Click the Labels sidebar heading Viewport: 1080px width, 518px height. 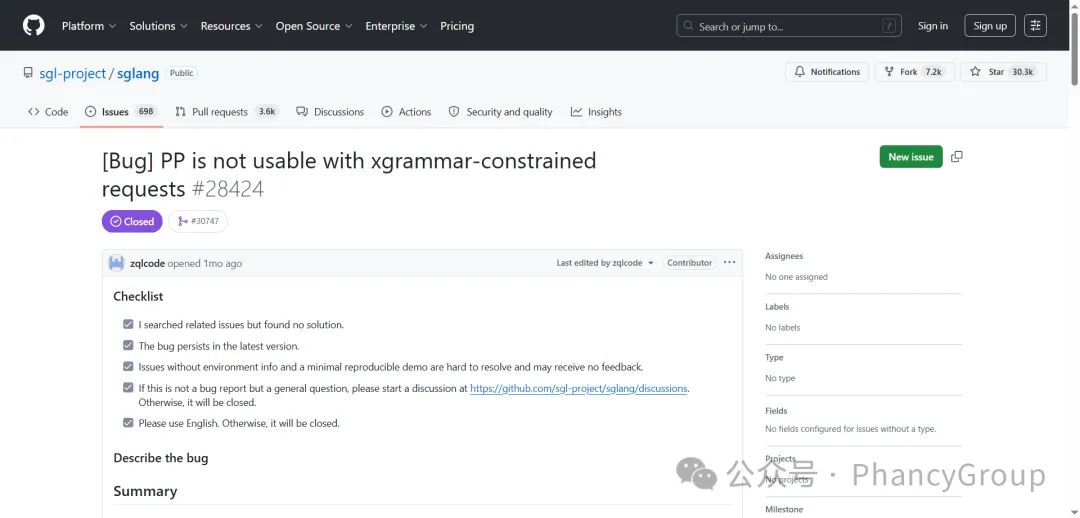click(777, 307)
